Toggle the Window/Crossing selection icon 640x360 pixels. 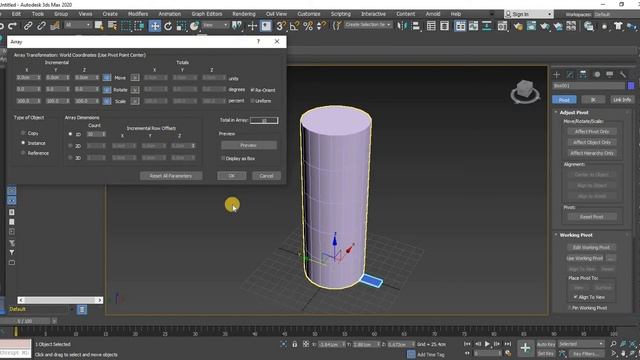click(x=139, y=26)
